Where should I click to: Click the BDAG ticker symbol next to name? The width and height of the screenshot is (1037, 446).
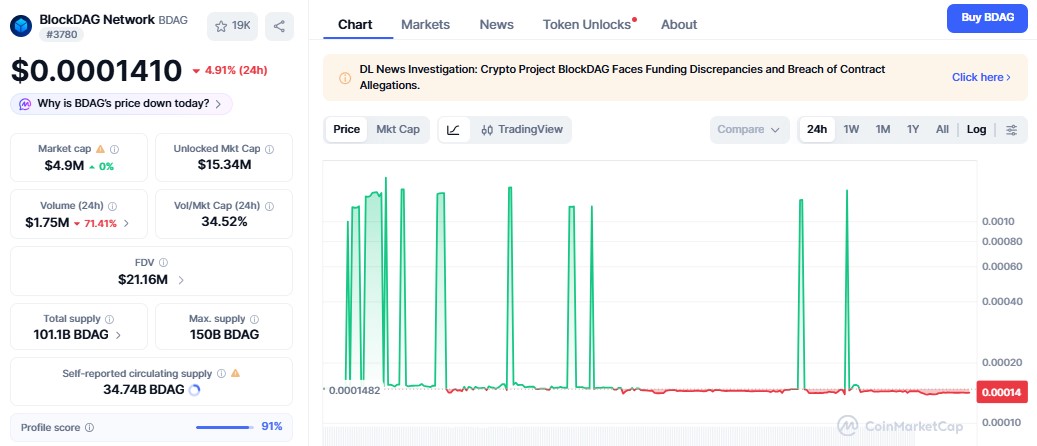173,20
